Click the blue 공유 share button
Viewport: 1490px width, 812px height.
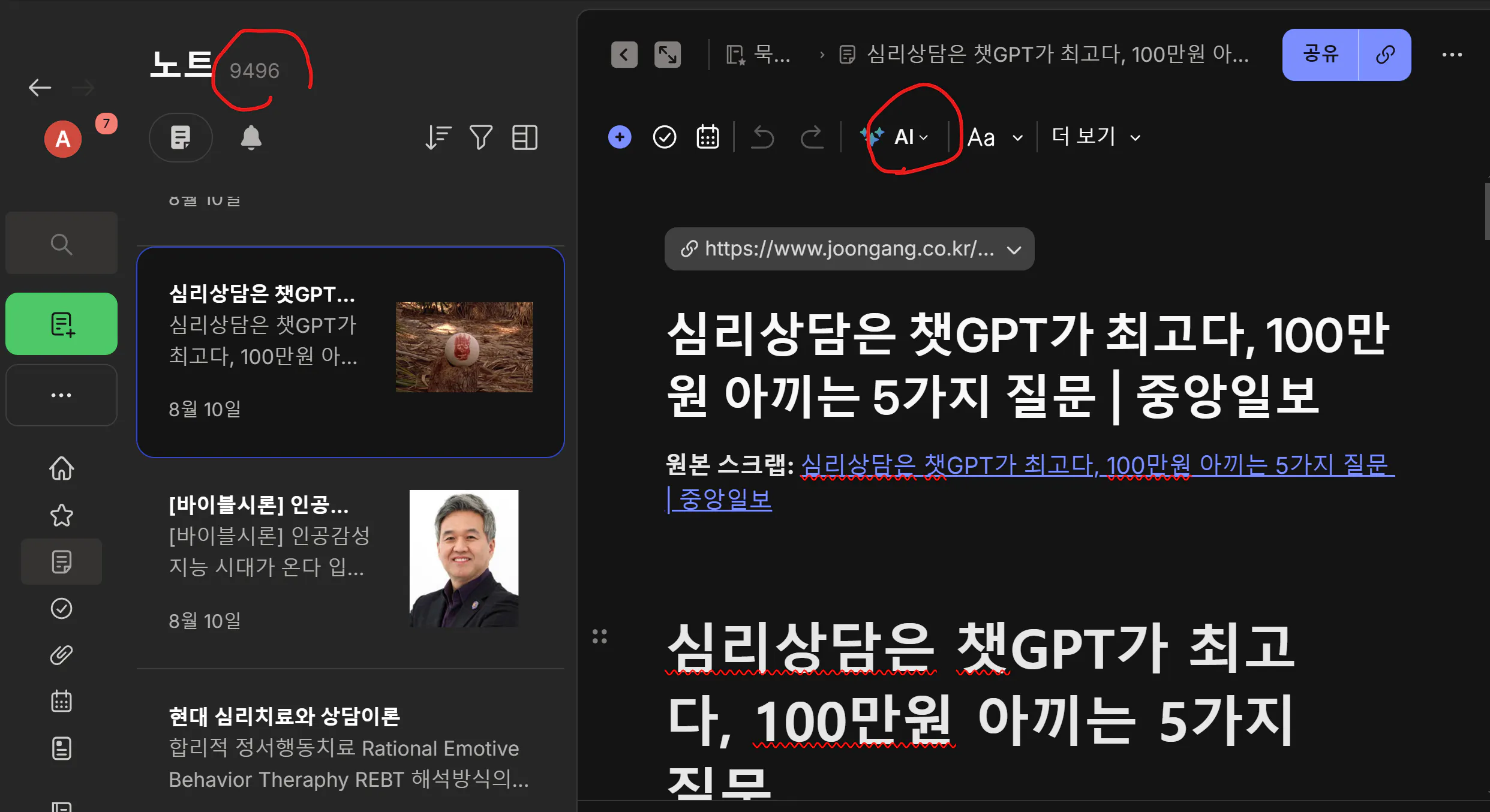coord(1320,55)
